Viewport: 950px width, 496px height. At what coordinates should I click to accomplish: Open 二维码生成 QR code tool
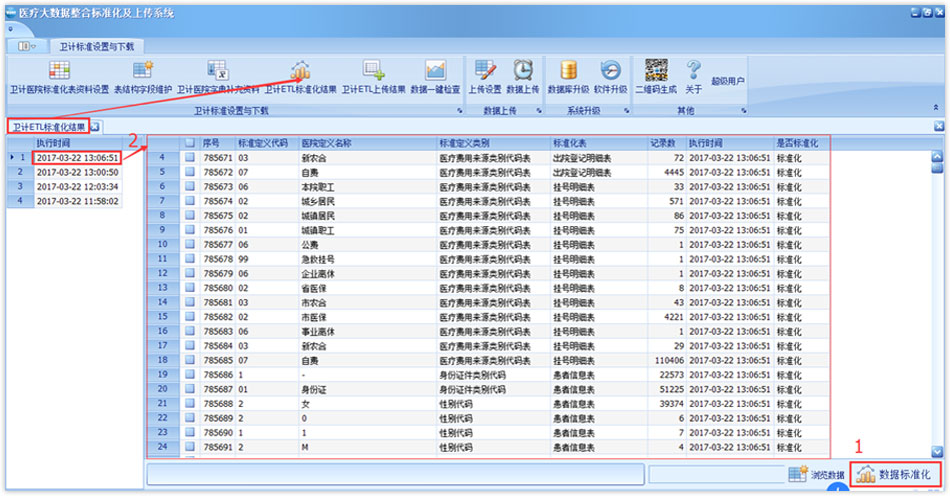tap(656, 78)
